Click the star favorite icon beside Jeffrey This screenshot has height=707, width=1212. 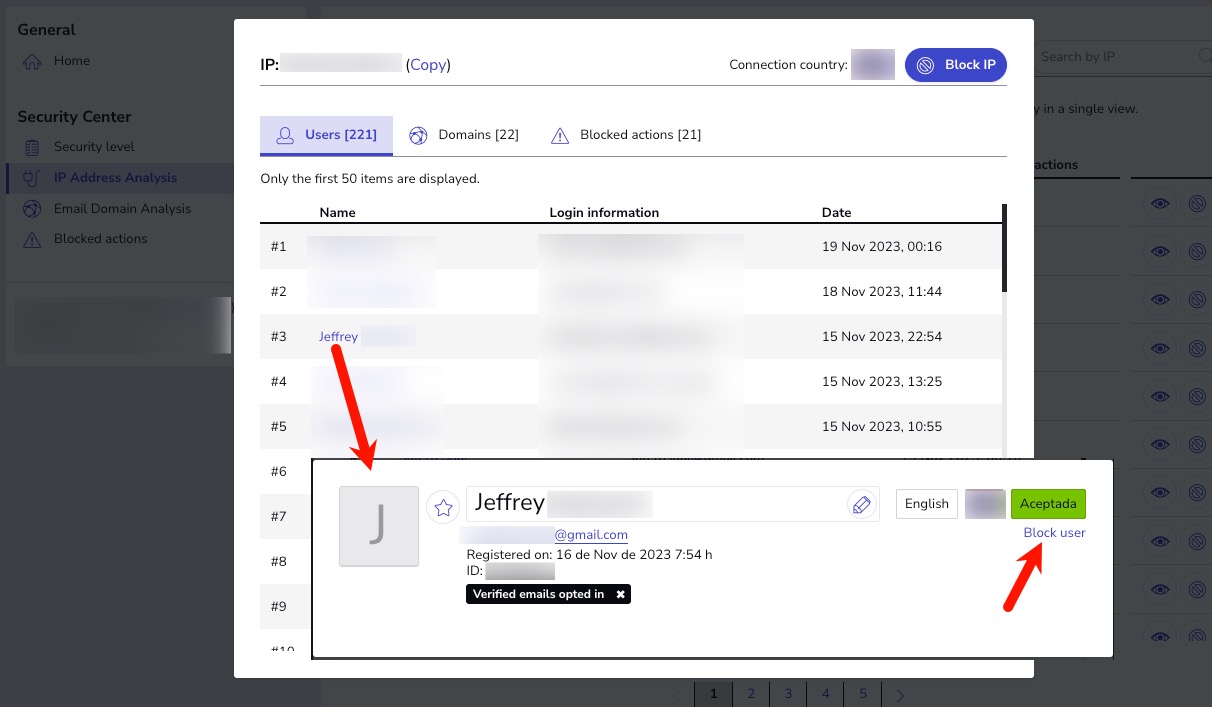point(443,507)
